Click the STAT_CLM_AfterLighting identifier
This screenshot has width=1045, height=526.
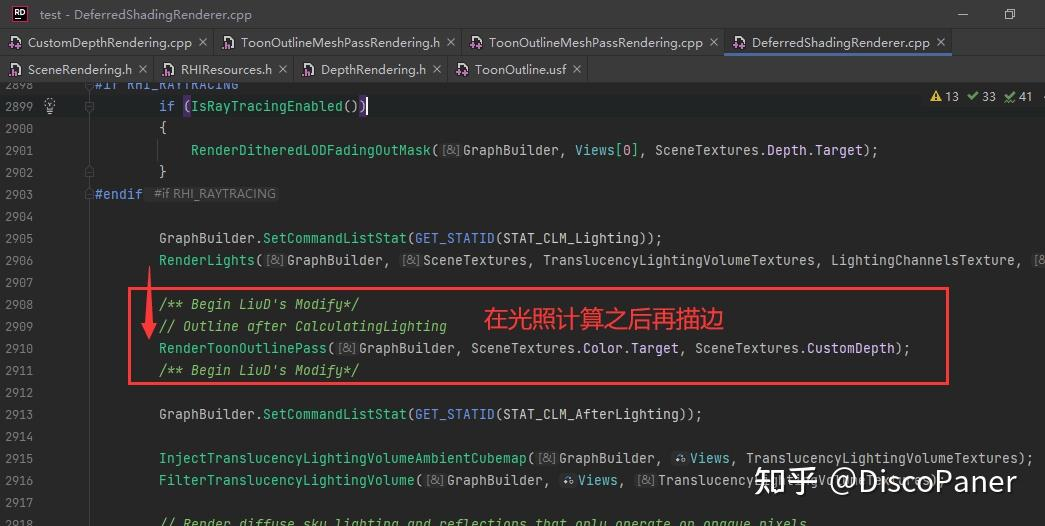[x=591, y=415]
